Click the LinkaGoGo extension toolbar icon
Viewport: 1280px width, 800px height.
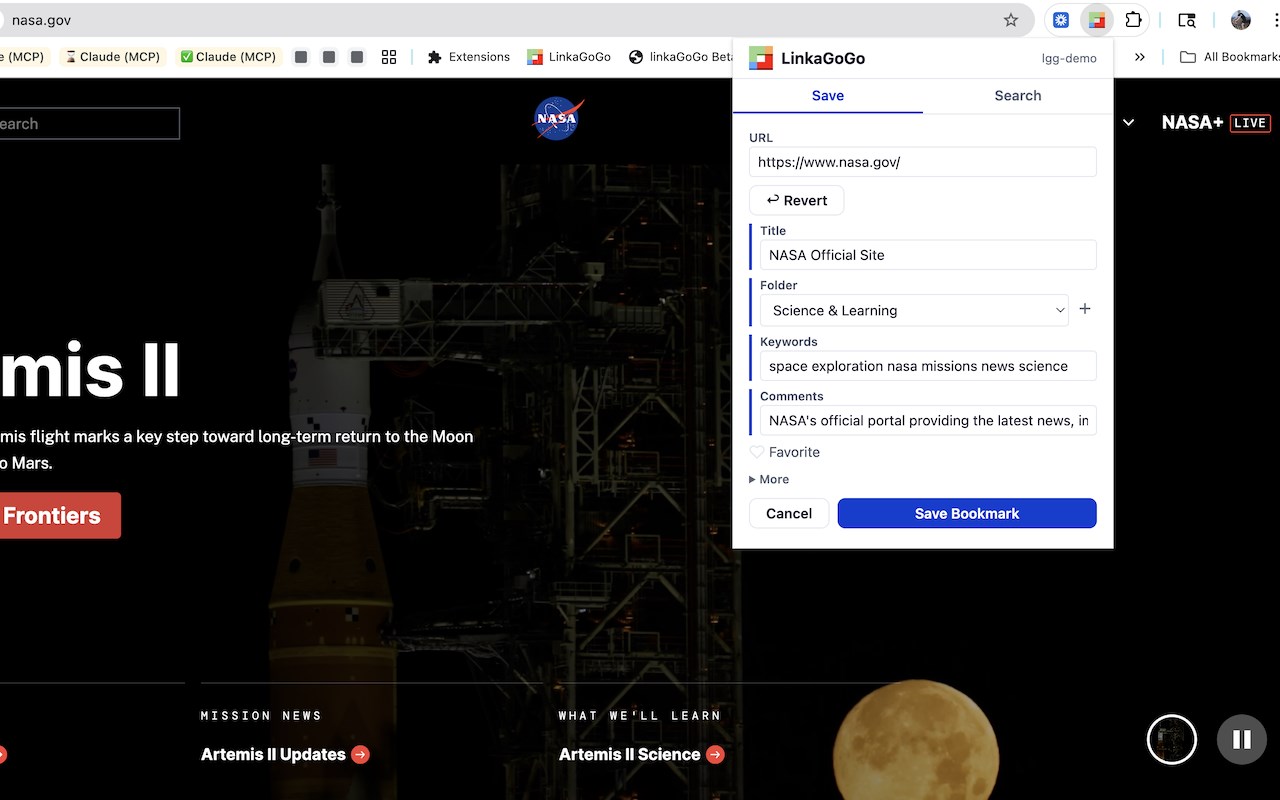click(1097, 20)
